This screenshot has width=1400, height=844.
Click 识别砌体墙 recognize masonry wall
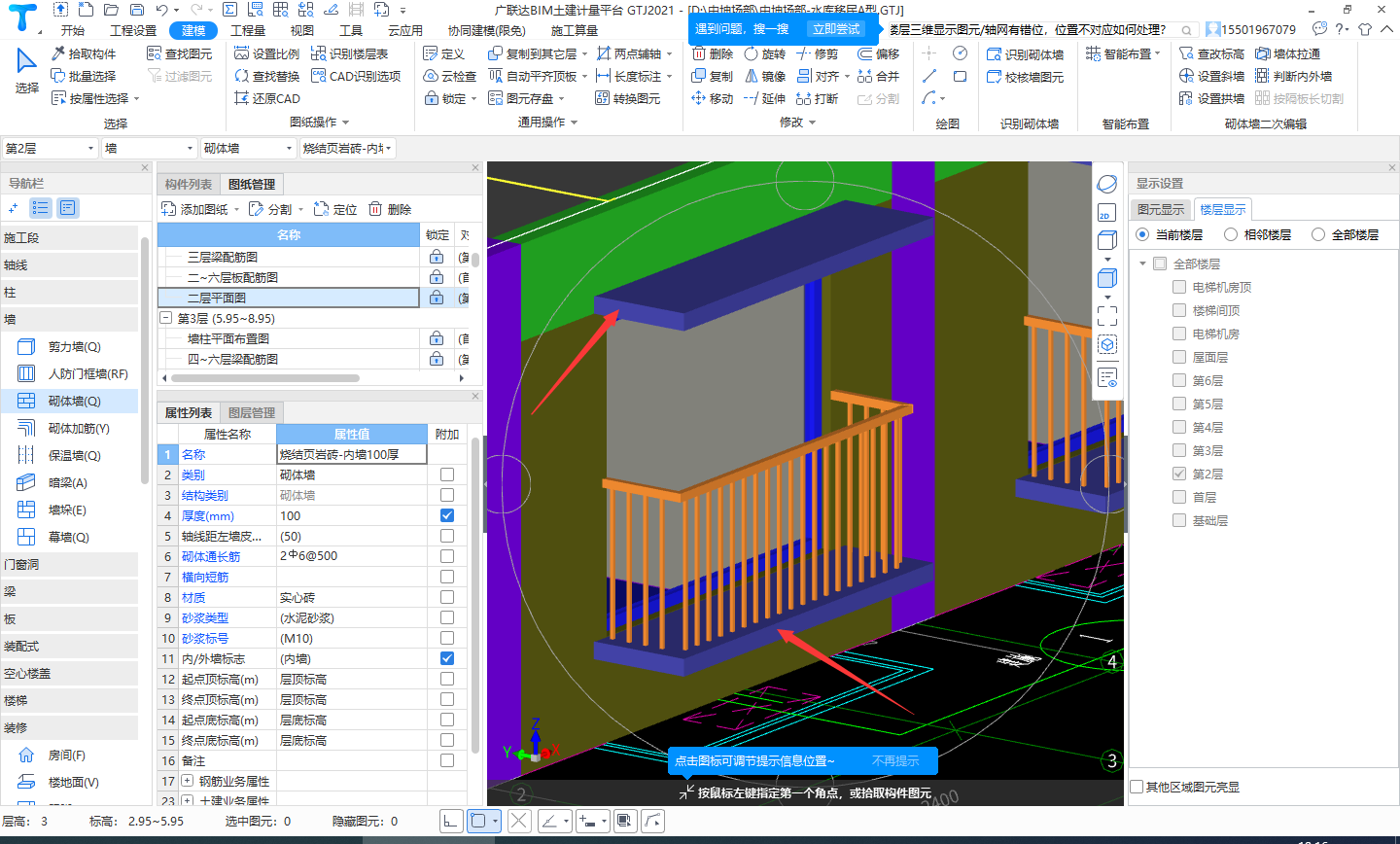coord(1025,54)
